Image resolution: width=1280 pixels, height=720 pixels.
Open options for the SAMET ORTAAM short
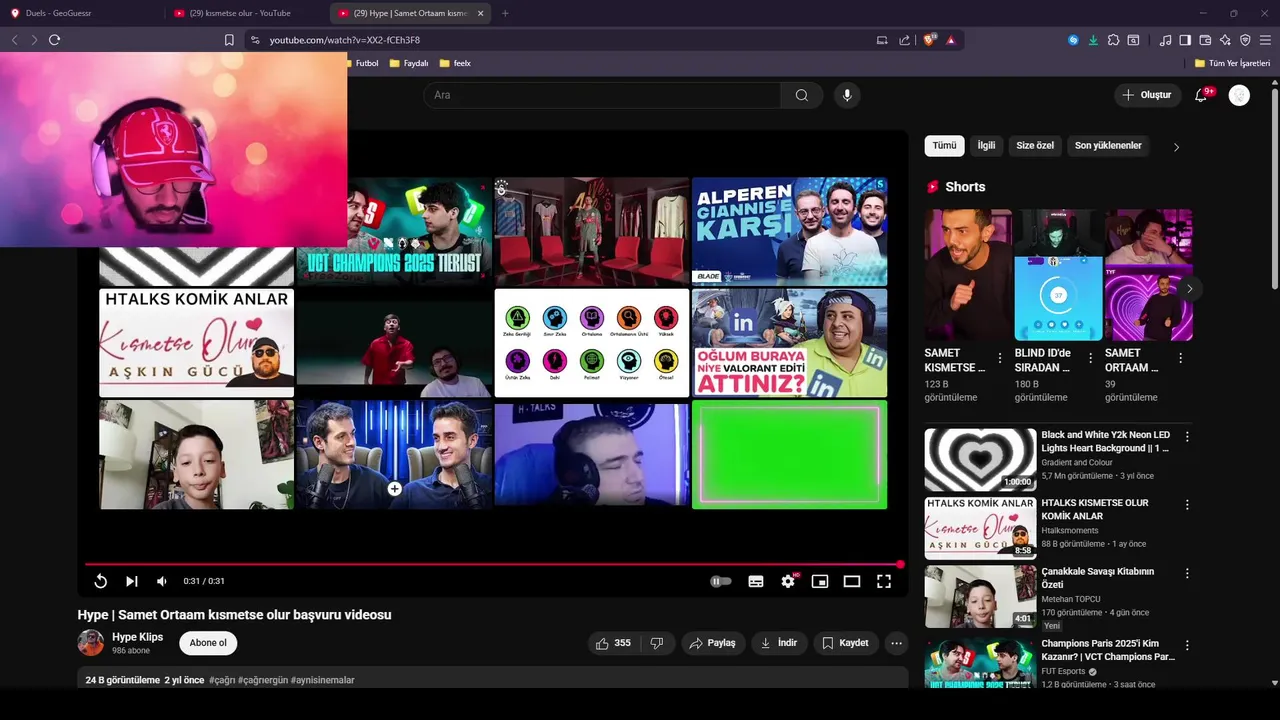(x=1180, y=358)
